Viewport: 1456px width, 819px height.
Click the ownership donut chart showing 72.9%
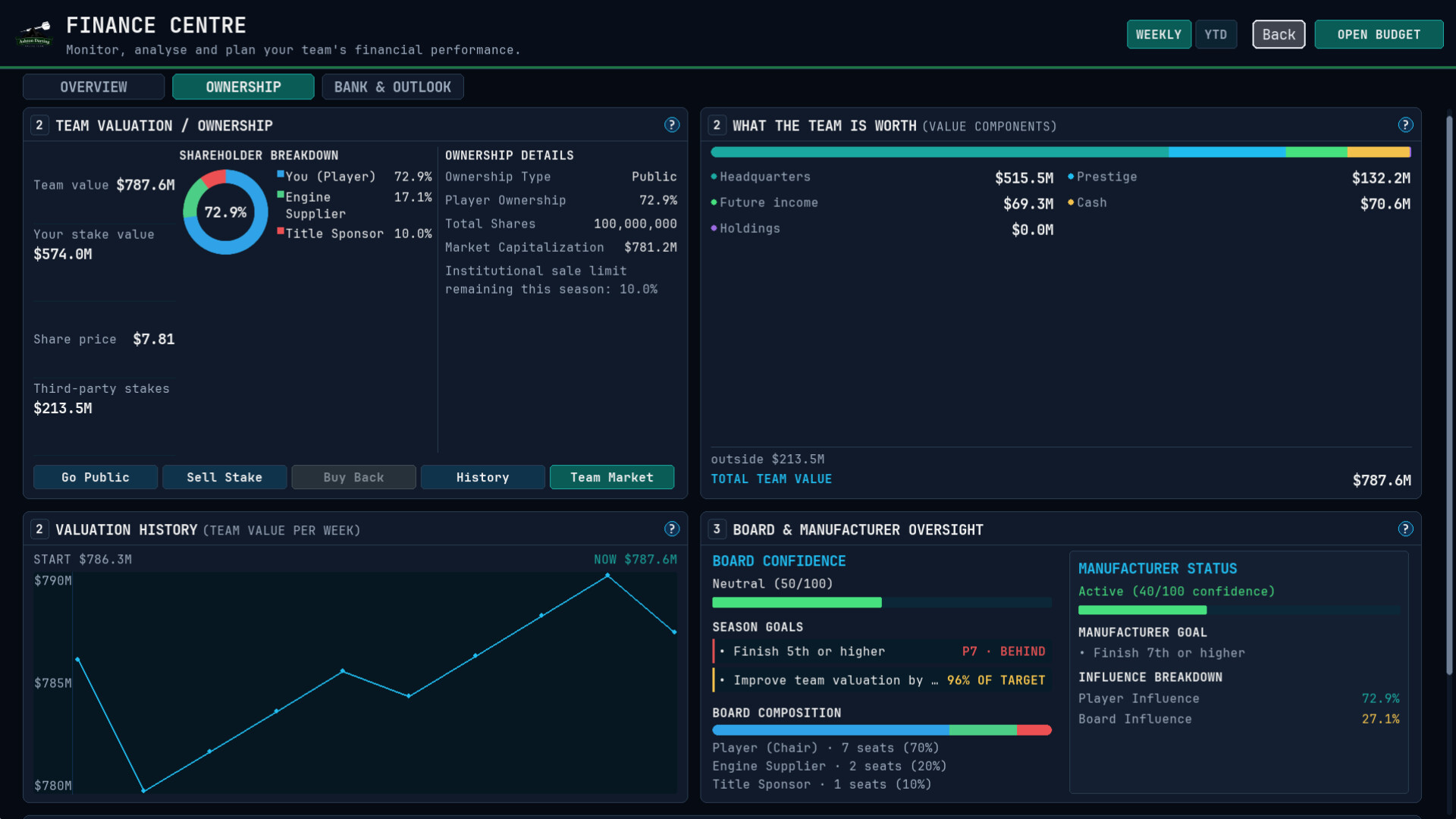[225, 212]
